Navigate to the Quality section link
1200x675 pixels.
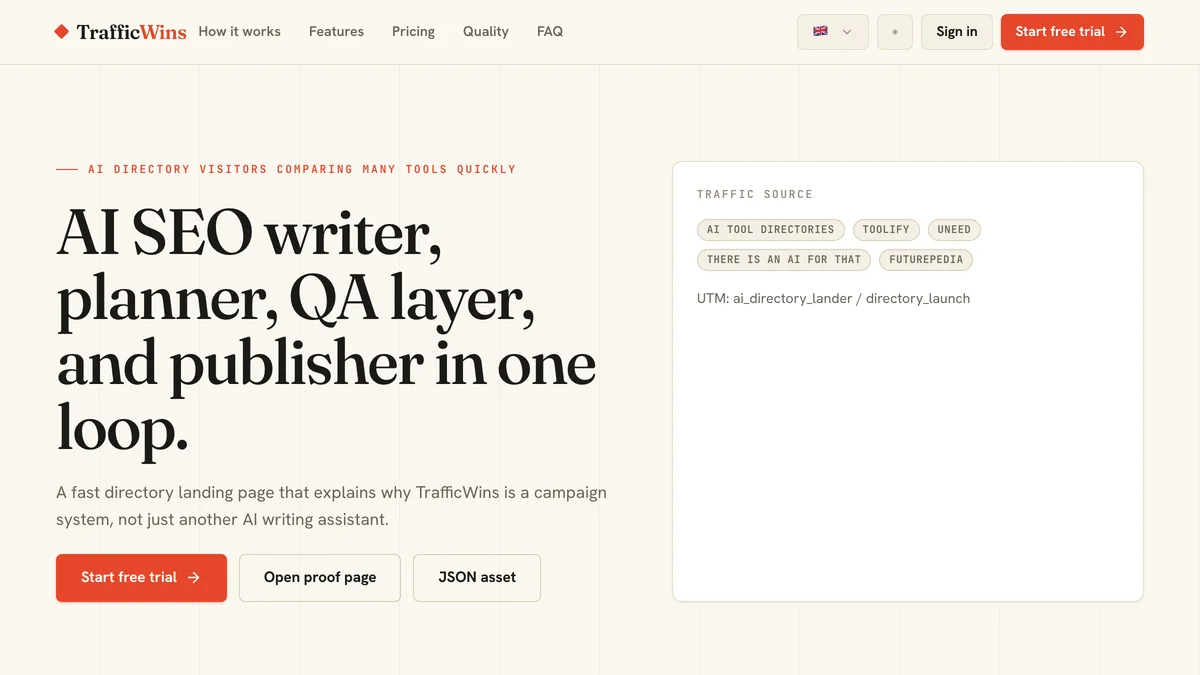pos(485,32)
